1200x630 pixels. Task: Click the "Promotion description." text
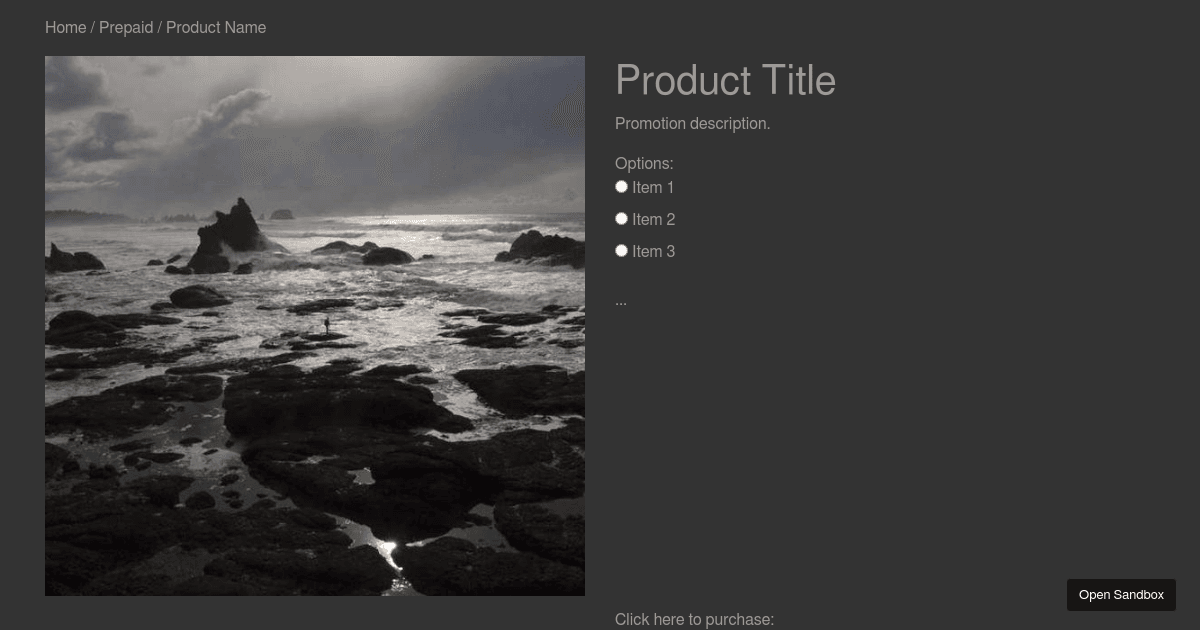click(692, 124)
